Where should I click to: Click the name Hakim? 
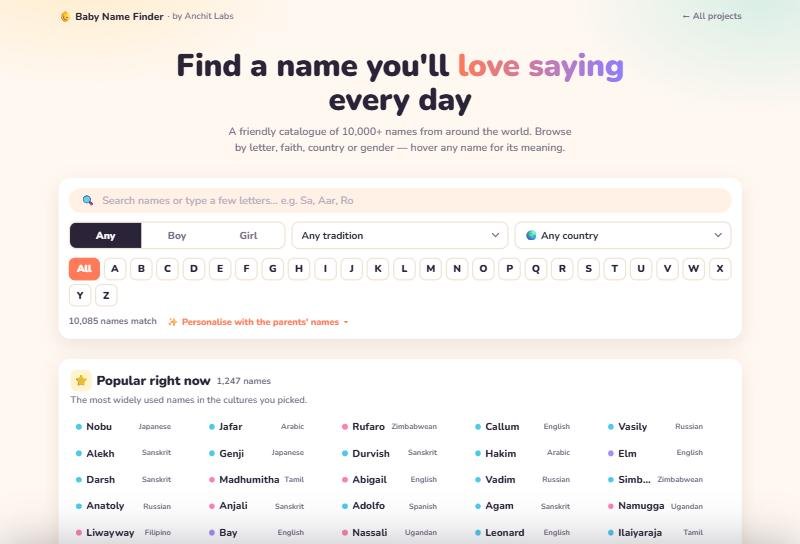(501, 454)
